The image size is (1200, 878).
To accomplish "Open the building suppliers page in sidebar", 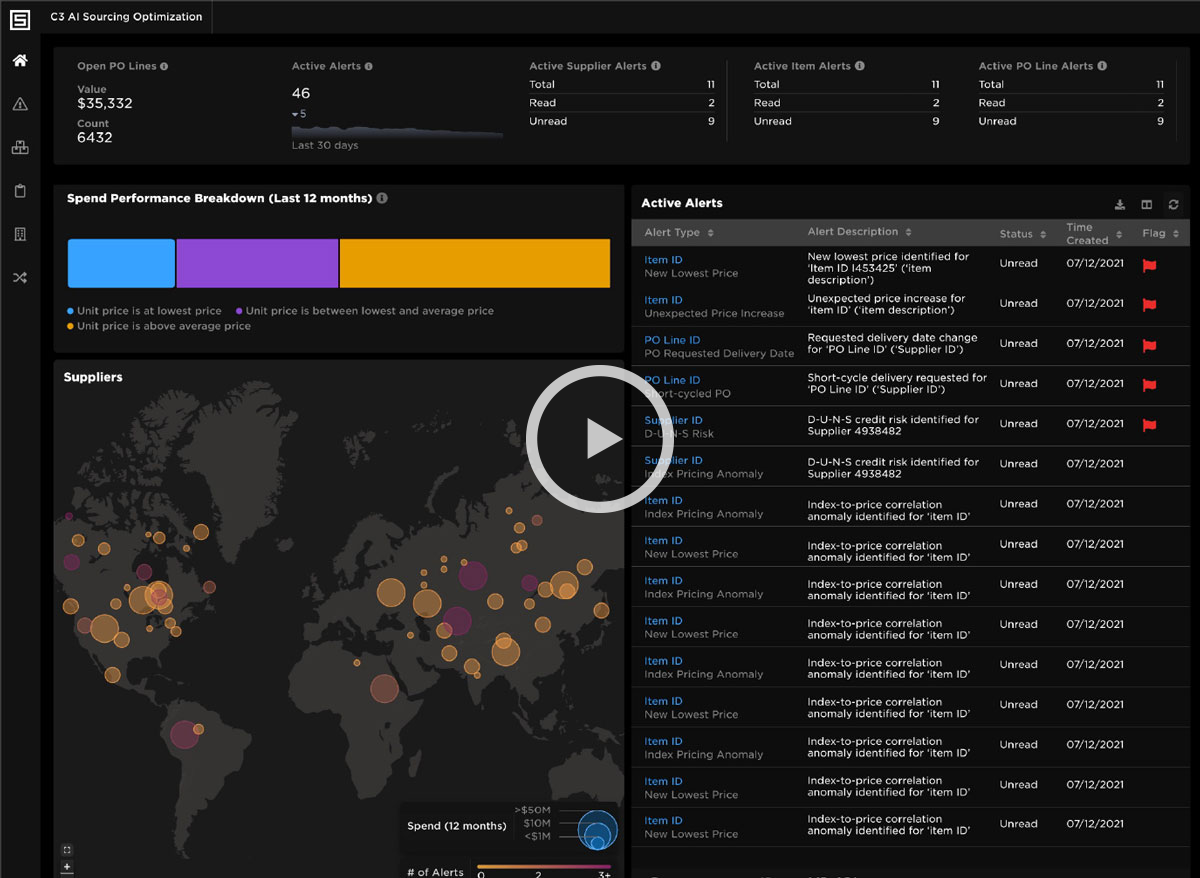I will [20, 234].
